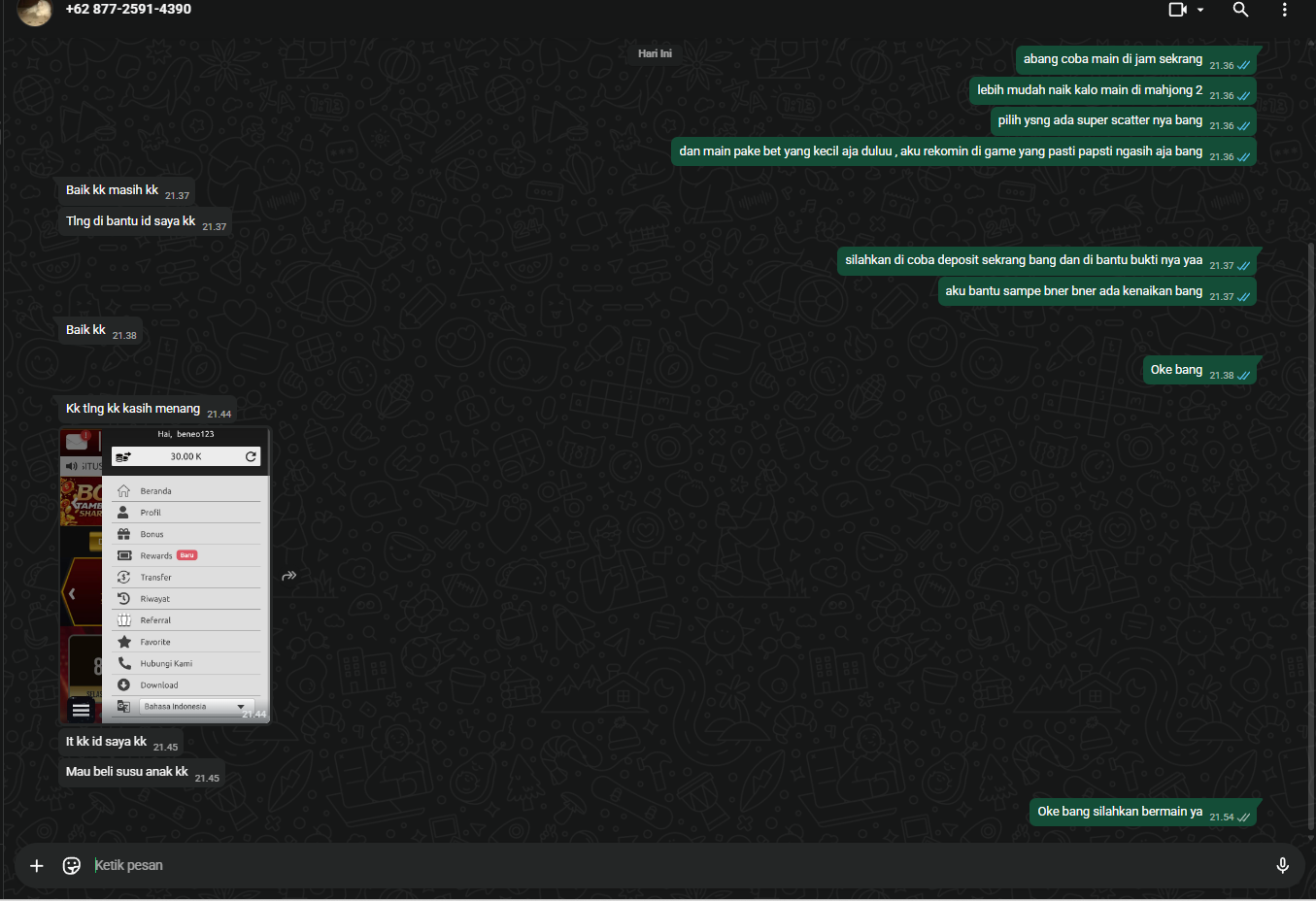The image size is (1316, 901).
Task: Select message 'Baik kk masih kk'
Action: 112,190
